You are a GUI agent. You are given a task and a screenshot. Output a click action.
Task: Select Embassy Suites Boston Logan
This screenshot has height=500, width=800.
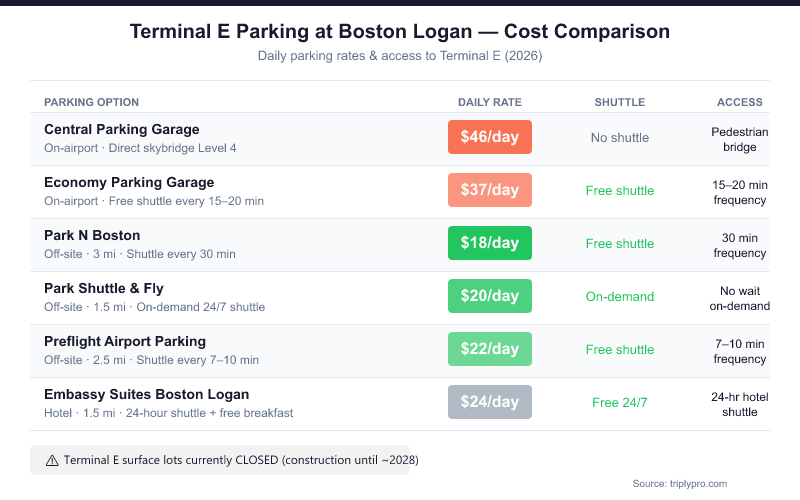click(146, 394)
